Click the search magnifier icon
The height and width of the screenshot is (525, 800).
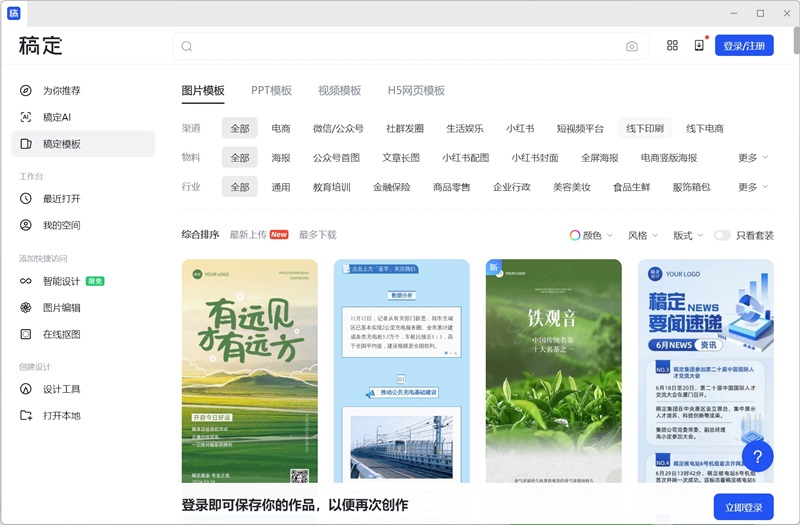187,46
